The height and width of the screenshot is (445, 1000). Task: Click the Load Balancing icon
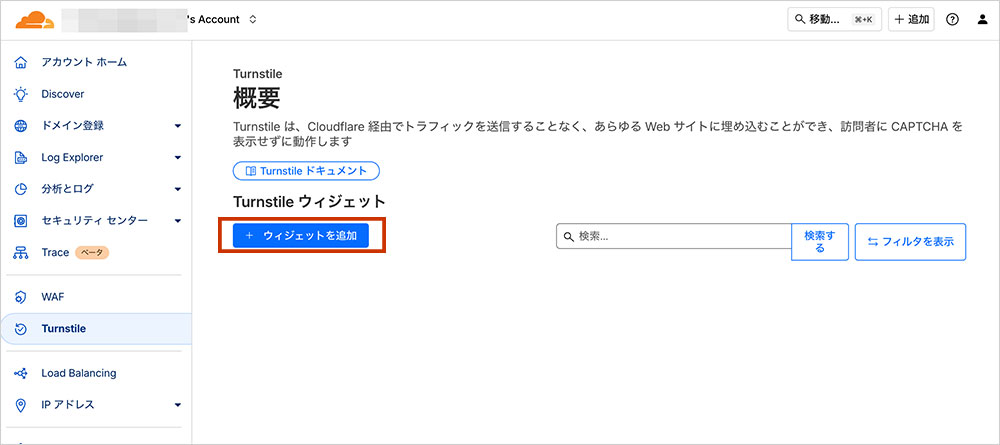coord(21,373)
